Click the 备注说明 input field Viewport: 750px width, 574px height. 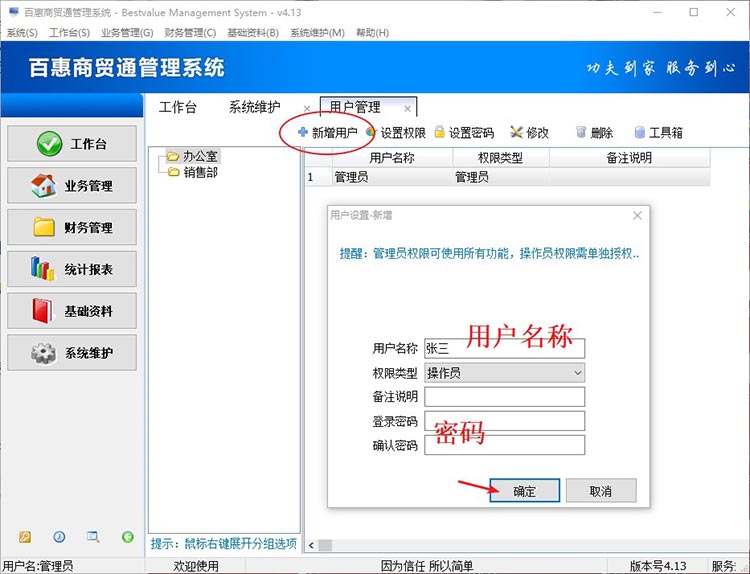(x=505, y=397)
